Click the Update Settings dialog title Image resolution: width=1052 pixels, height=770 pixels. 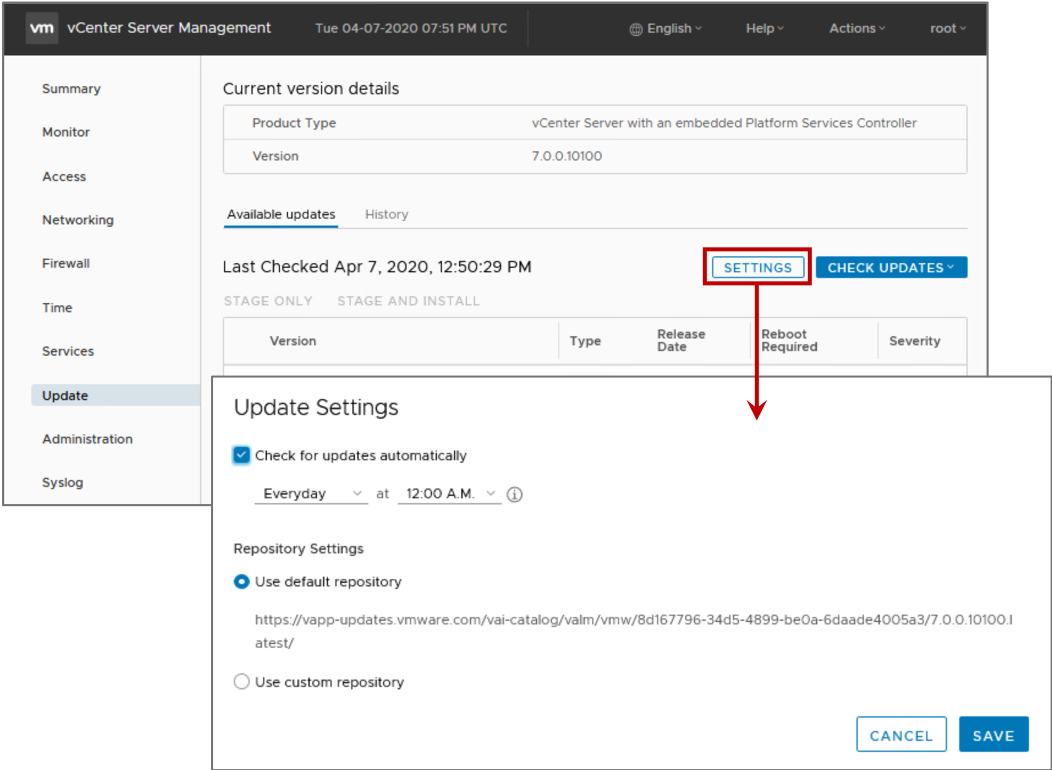(x=316, y=407)
